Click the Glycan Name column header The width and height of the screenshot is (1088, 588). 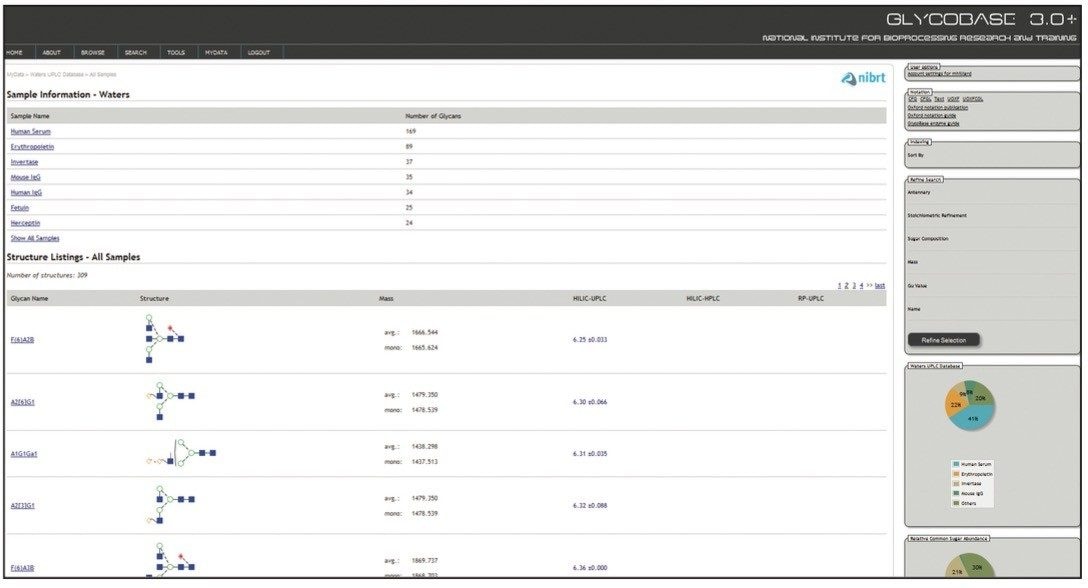29,299
